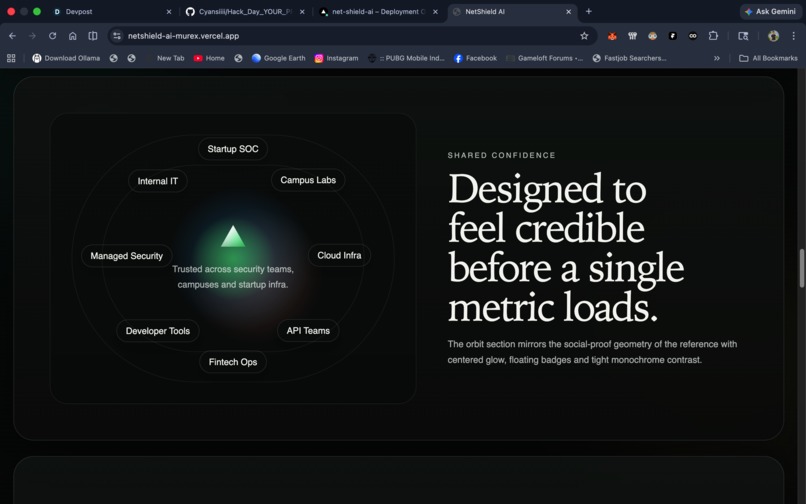Open the PUBG Mobile Ind... bookmark
This screenshot has height=504, width=806.
pos(407,58)
